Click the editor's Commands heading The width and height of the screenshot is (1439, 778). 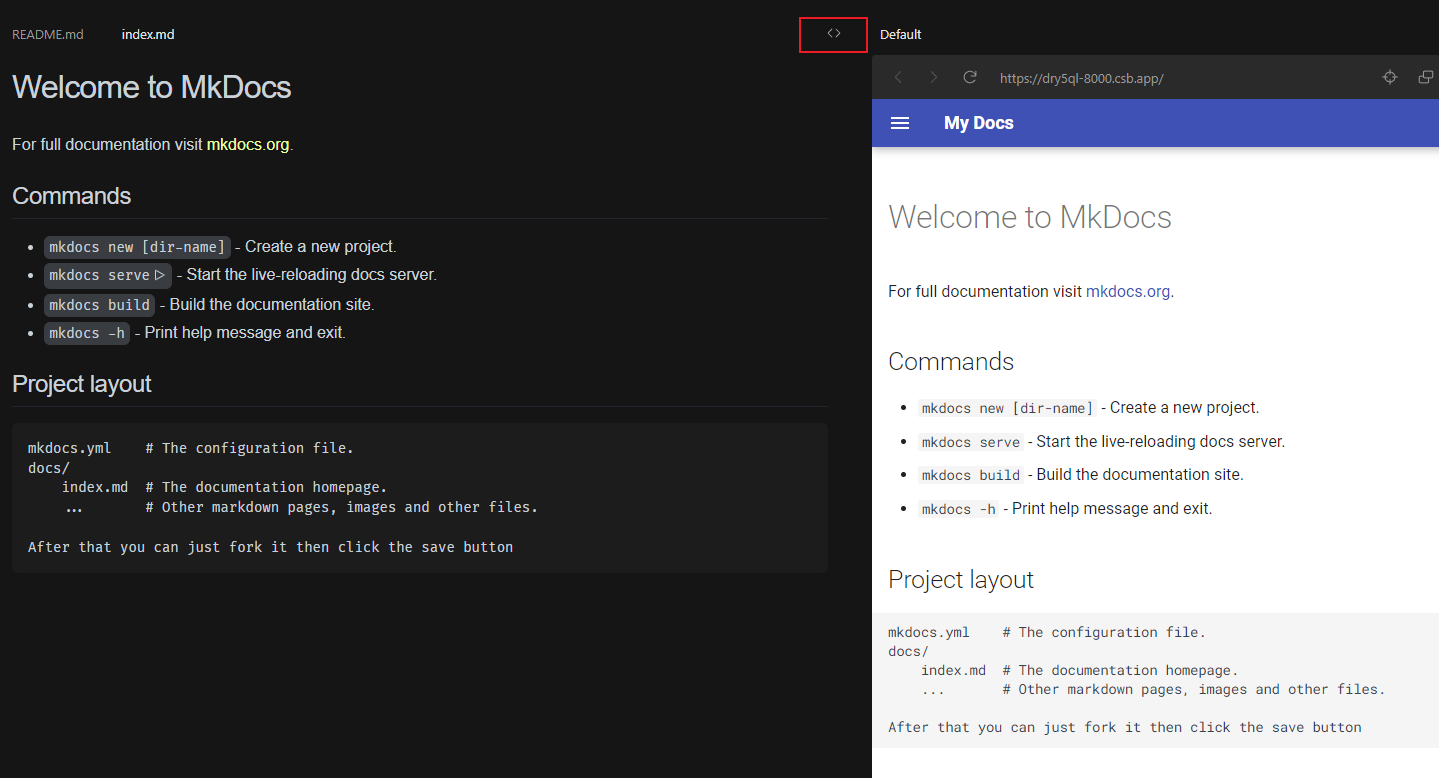pyautogui.click(x=72, y=196)
